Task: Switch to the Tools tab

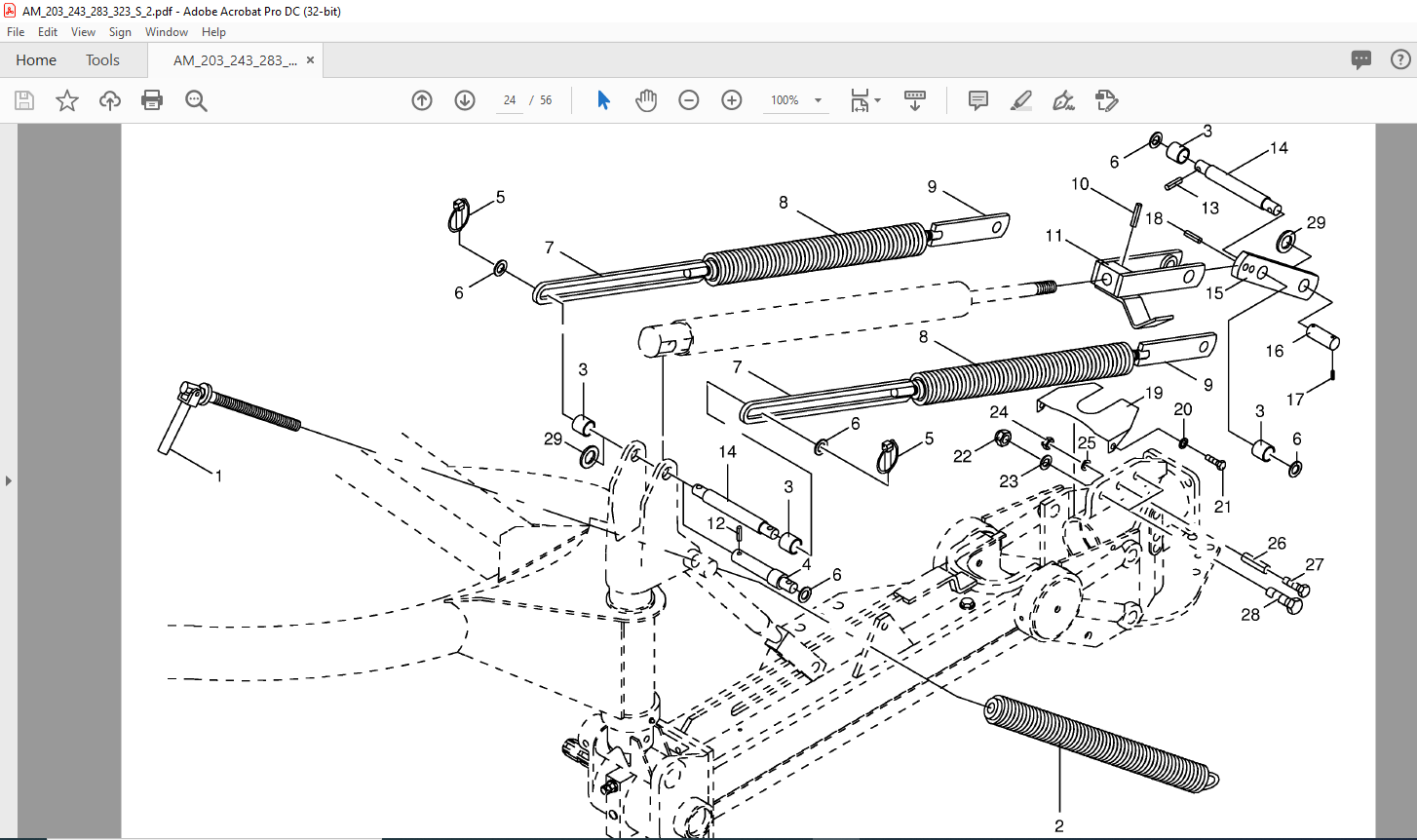Action: [102, 60]
